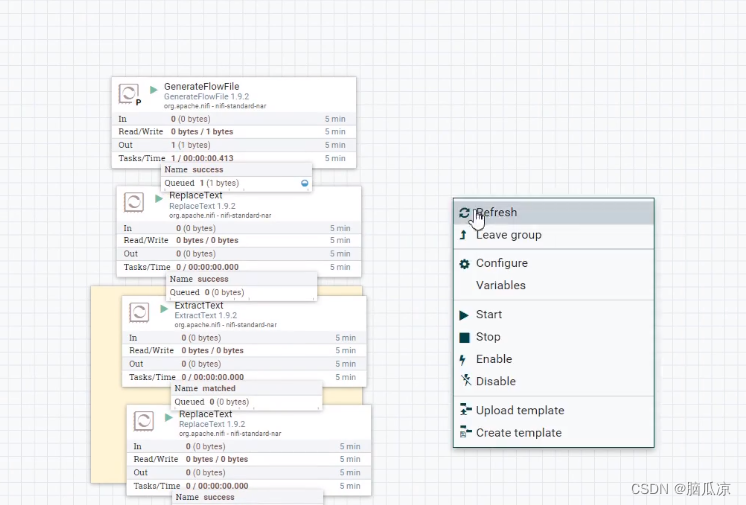Select the ExtractText processor title
The width and height of the screenshot is (746, 505).
(199, 306)
